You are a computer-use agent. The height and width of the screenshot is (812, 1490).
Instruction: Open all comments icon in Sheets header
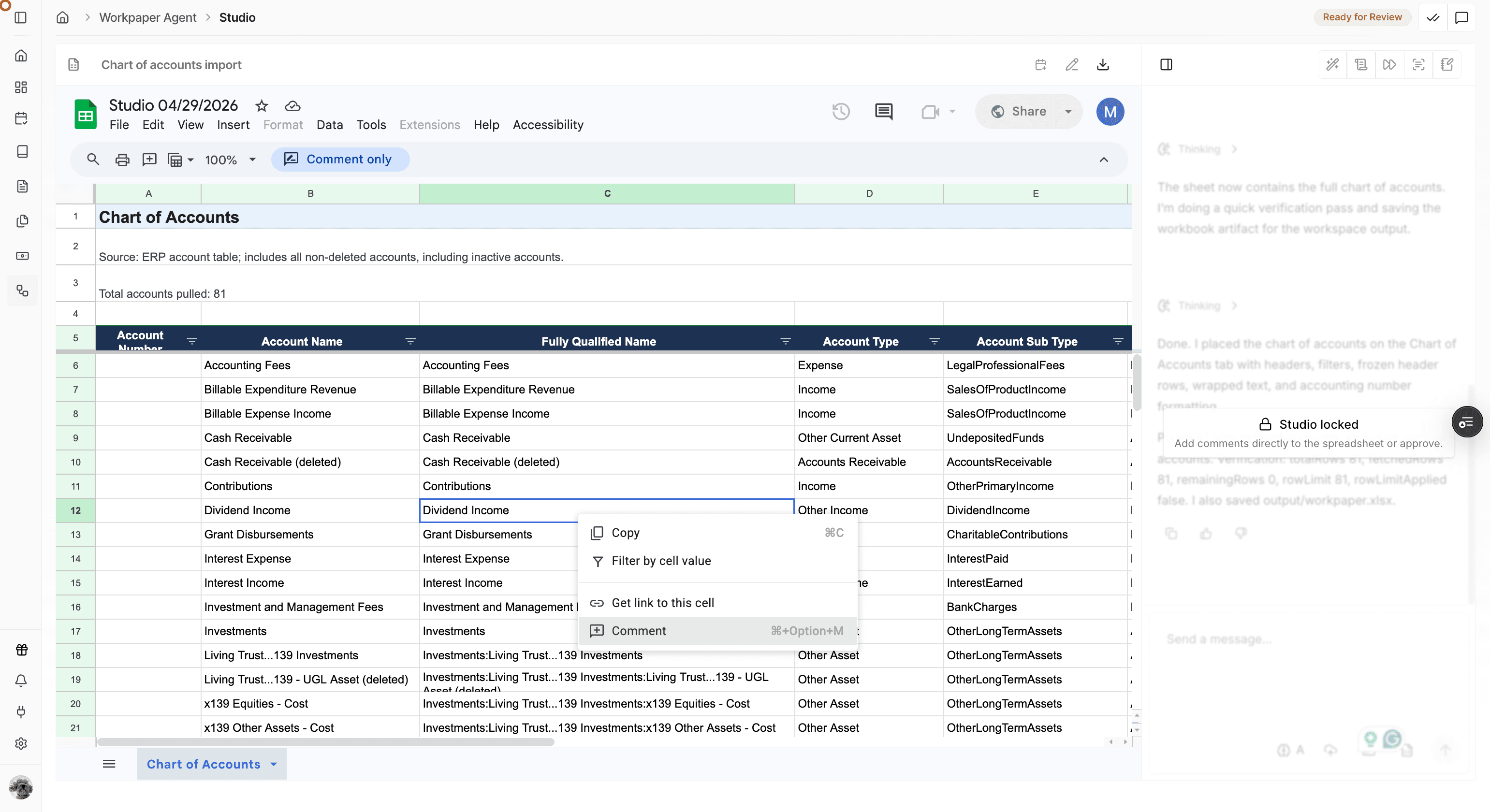pyautogui.click(x=884, y=111)
